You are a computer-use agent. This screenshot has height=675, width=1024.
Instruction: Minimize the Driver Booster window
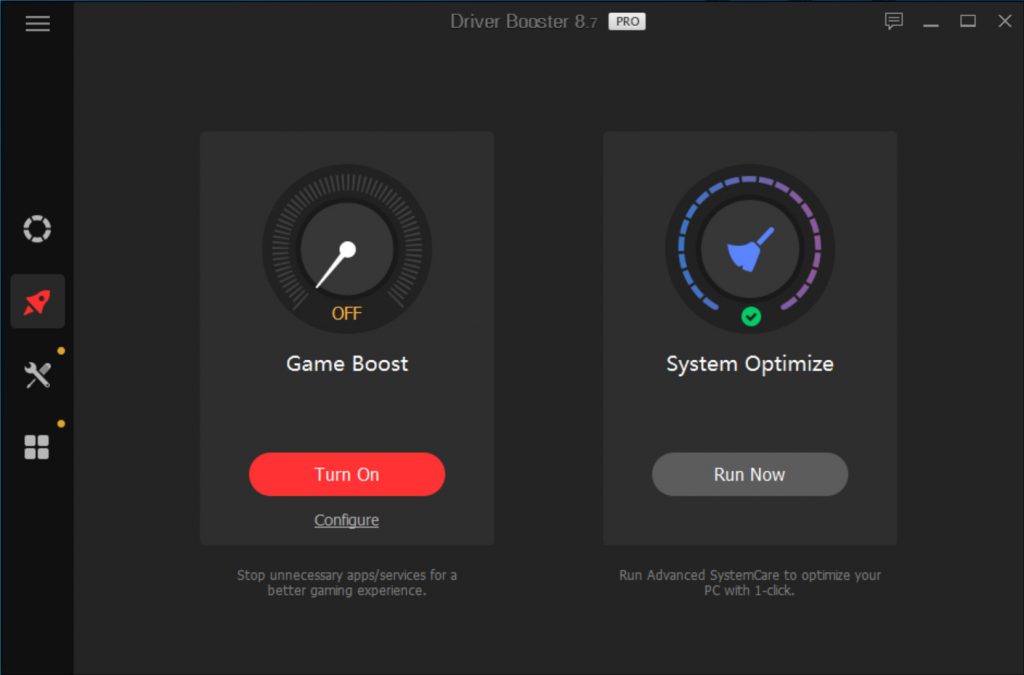point(931,21)
